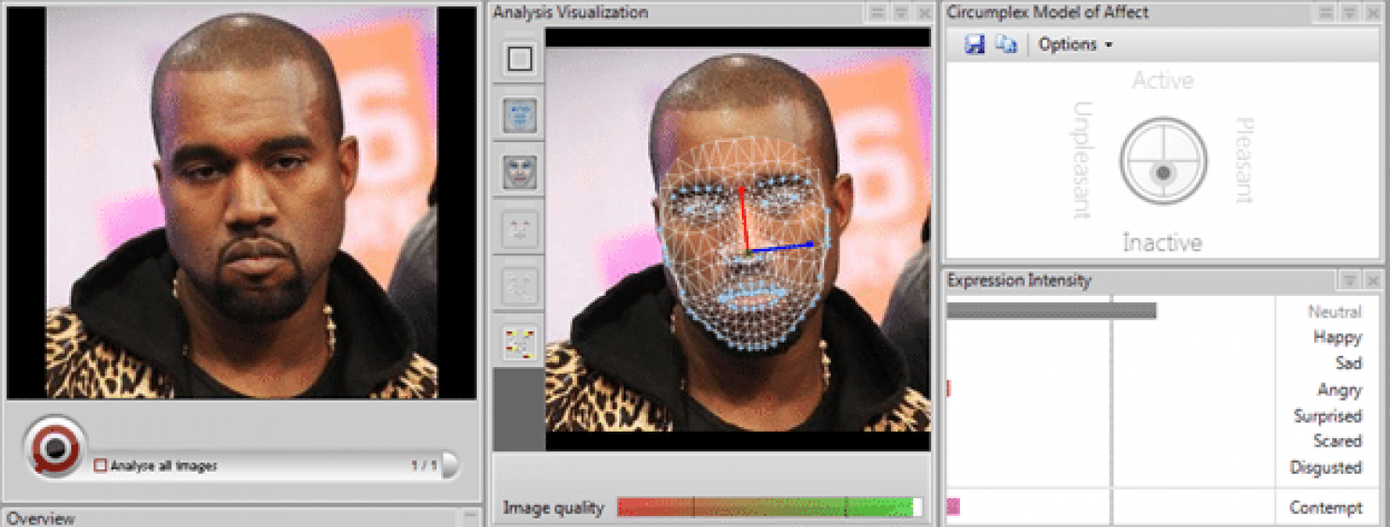This screenshot has height=527, width=1390.
Task: Copy the Circumplex chart to clipboard
Action: click(x=1006, y=44)
